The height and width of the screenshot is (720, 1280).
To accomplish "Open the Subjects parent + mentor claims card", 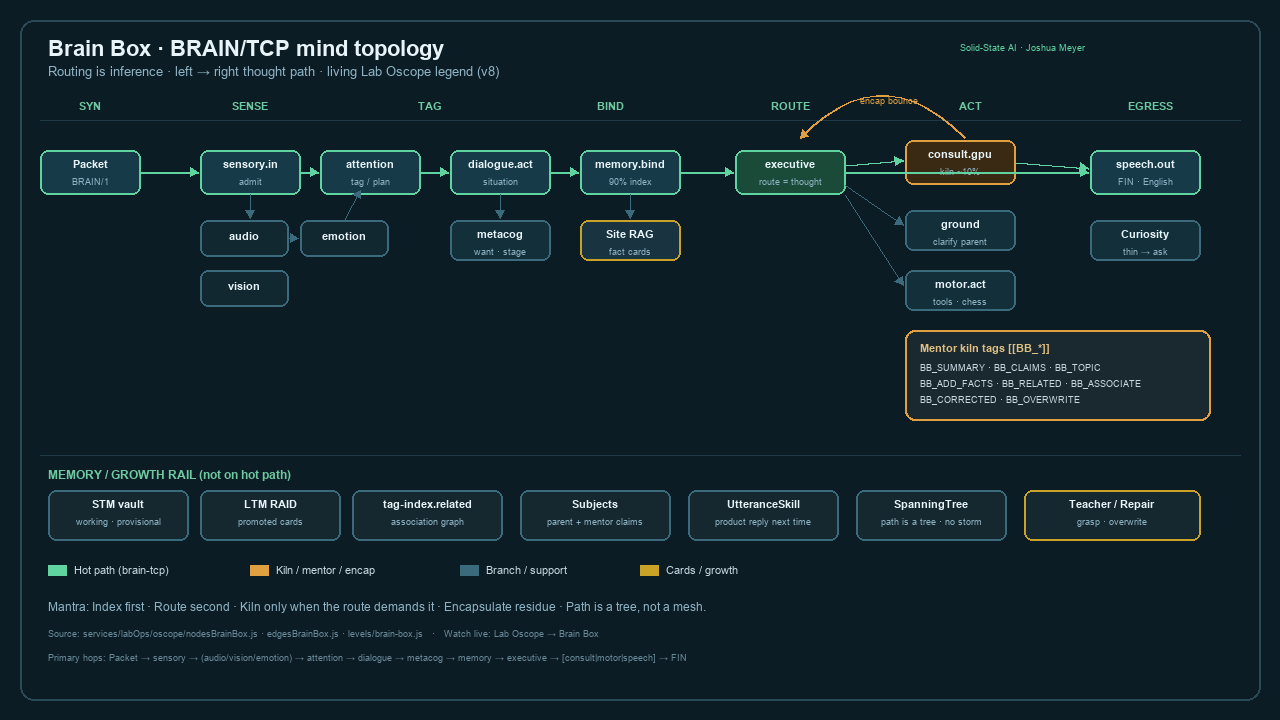I will tap(594, 515).
